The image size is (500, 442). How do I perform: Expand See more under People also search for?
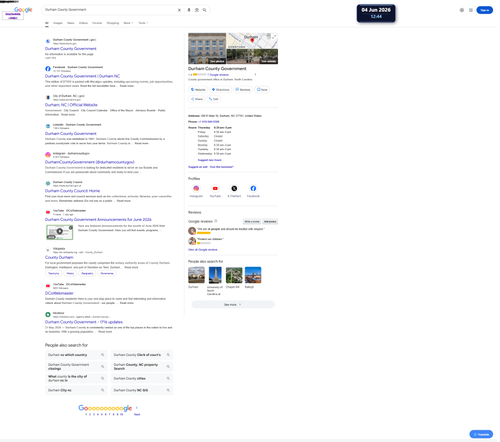click(x=233, y=304)
